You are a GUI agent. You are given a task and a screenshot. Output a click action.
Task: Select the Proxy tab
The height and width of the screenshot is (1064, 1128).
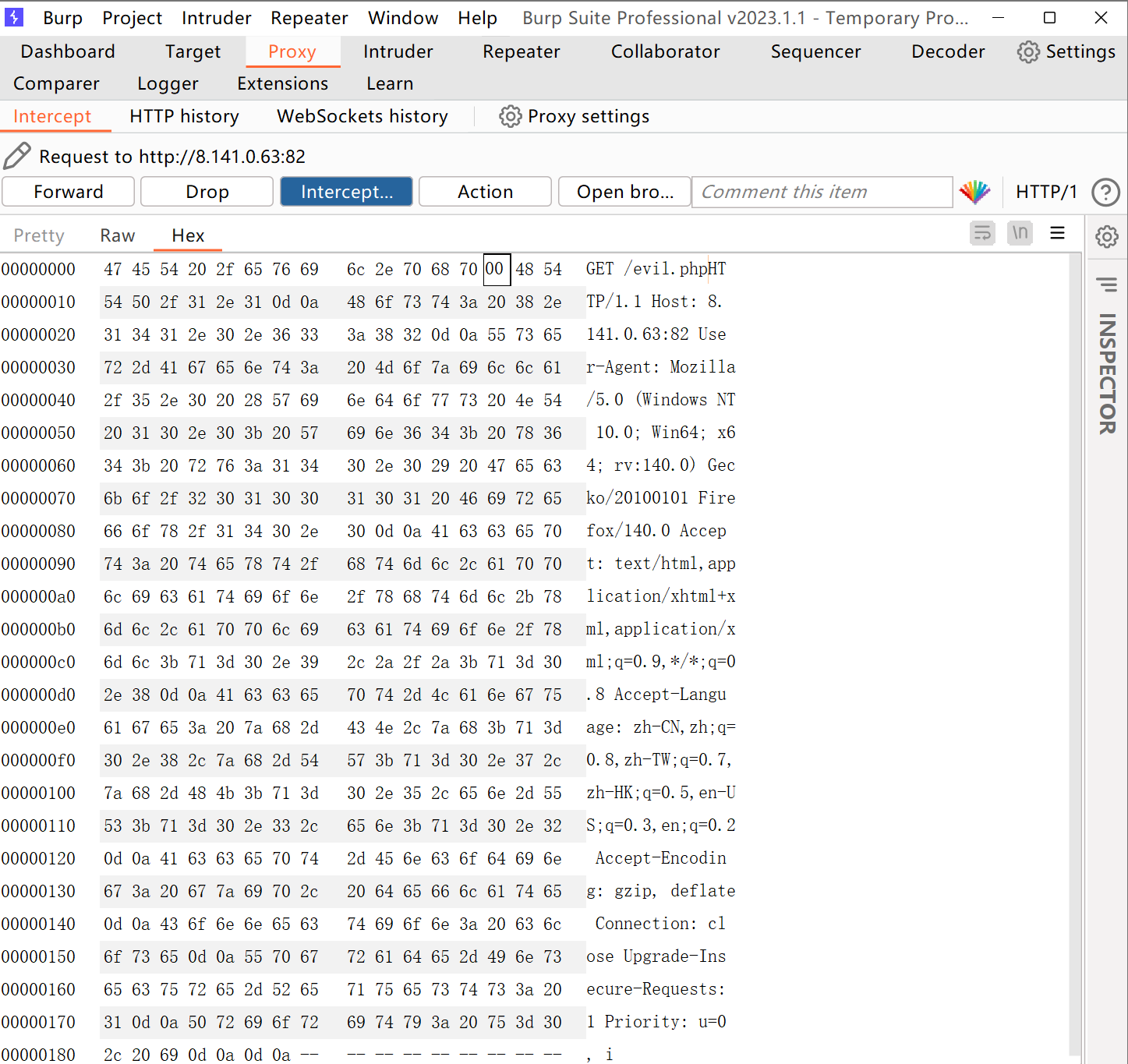coord(292,51)
